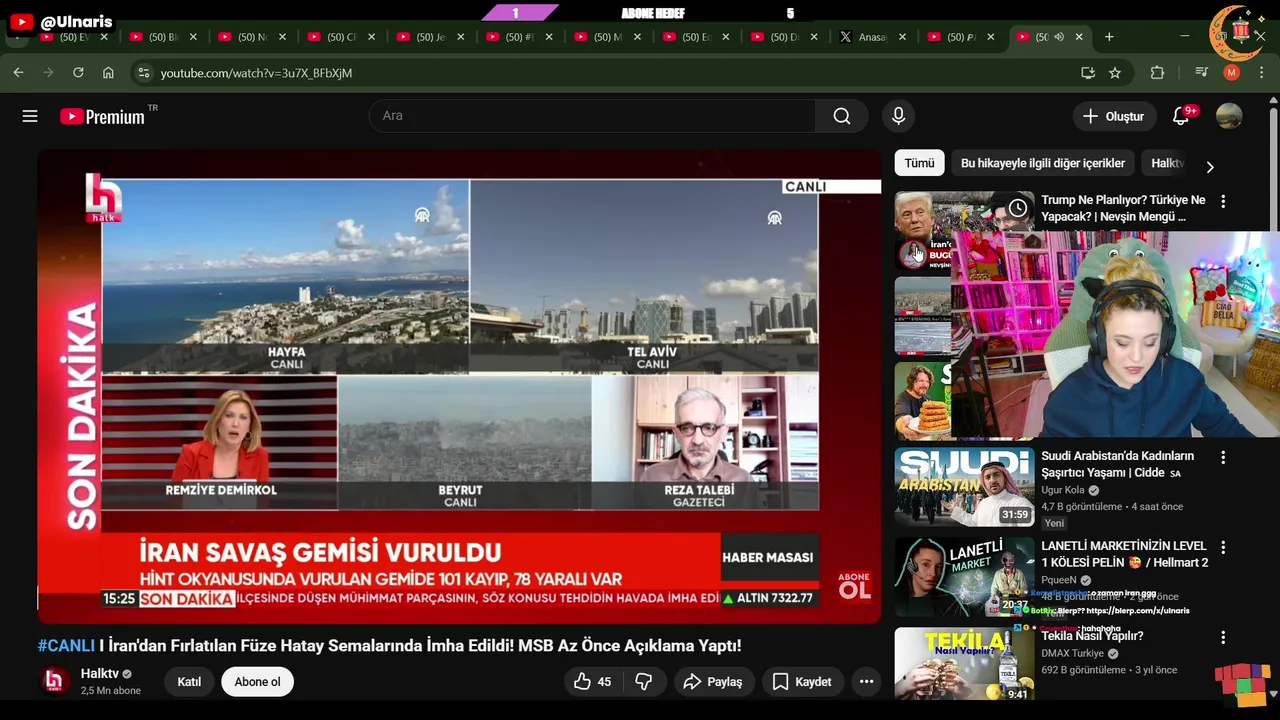
Task: Open options for the Tekila Nasıl Yapılır video
Action: pos(1223,637)
